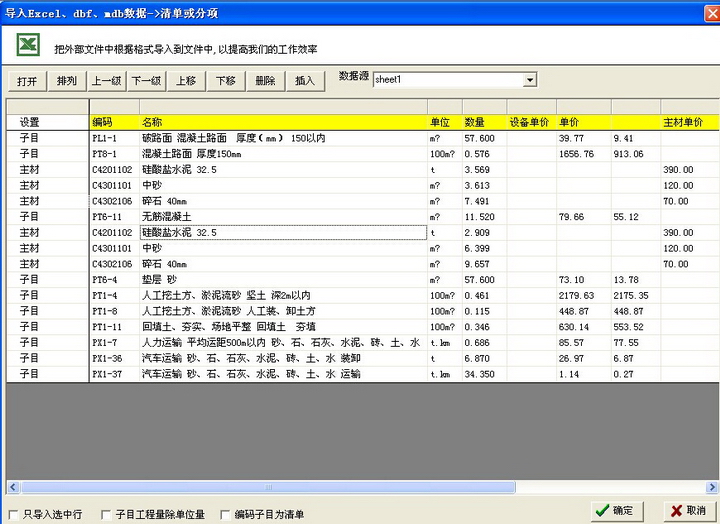Select the 设置 cell of the PL1-1 row
The width and height of the screenshot is (720, 524).
coord(30,138)
